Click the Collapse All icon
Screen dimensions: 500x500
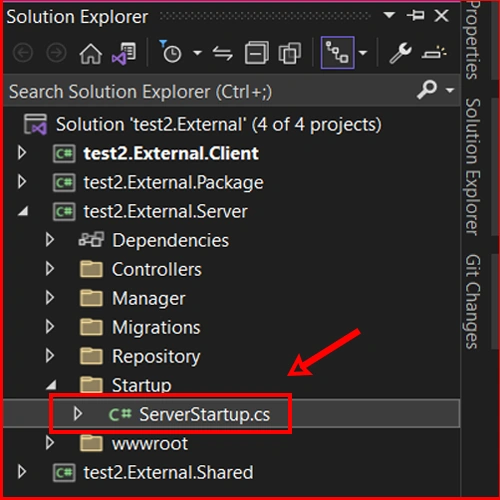tap(257, 53)
